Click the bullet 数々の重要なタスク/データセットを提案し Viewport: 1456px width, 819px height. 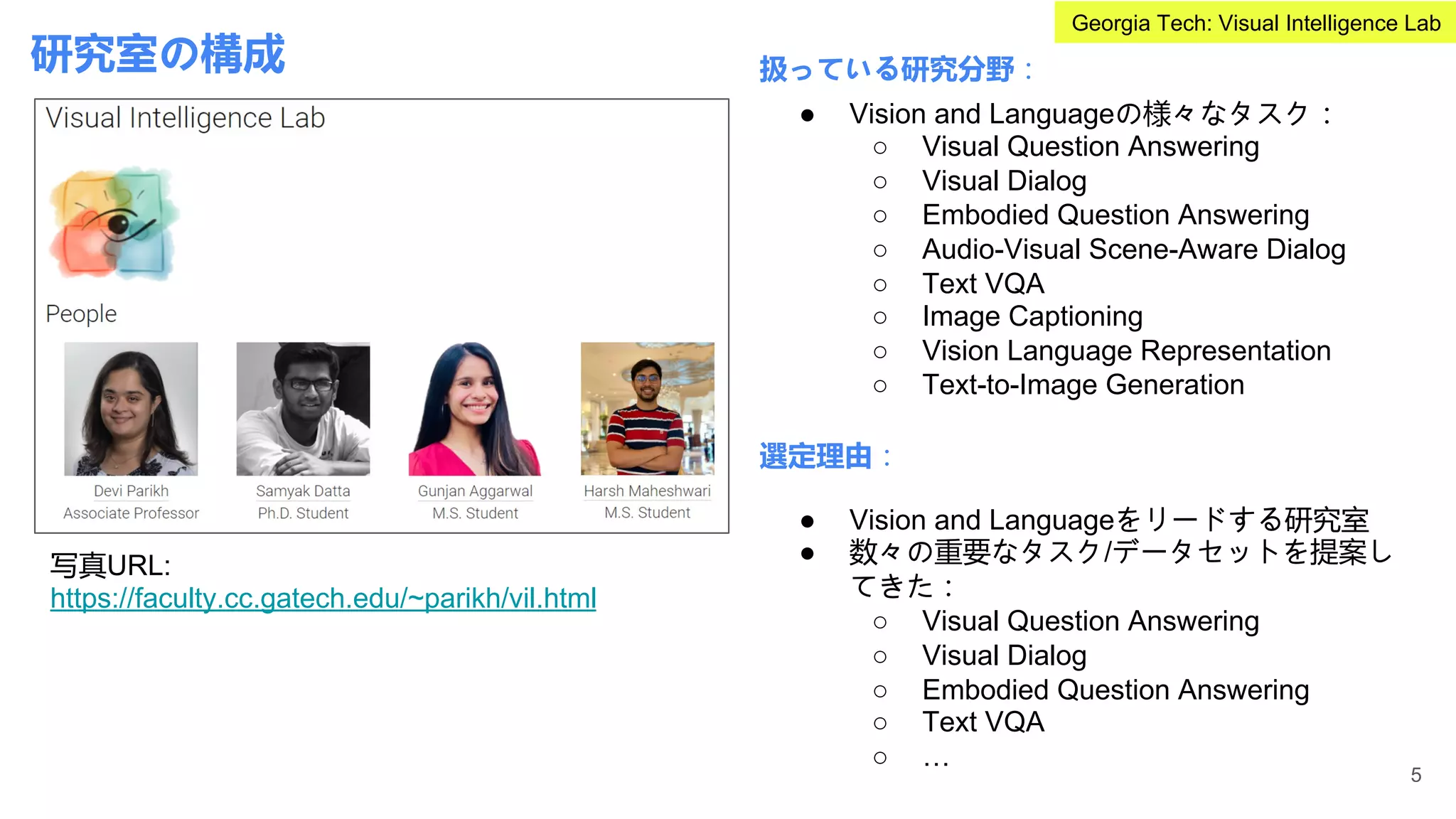1120,552
